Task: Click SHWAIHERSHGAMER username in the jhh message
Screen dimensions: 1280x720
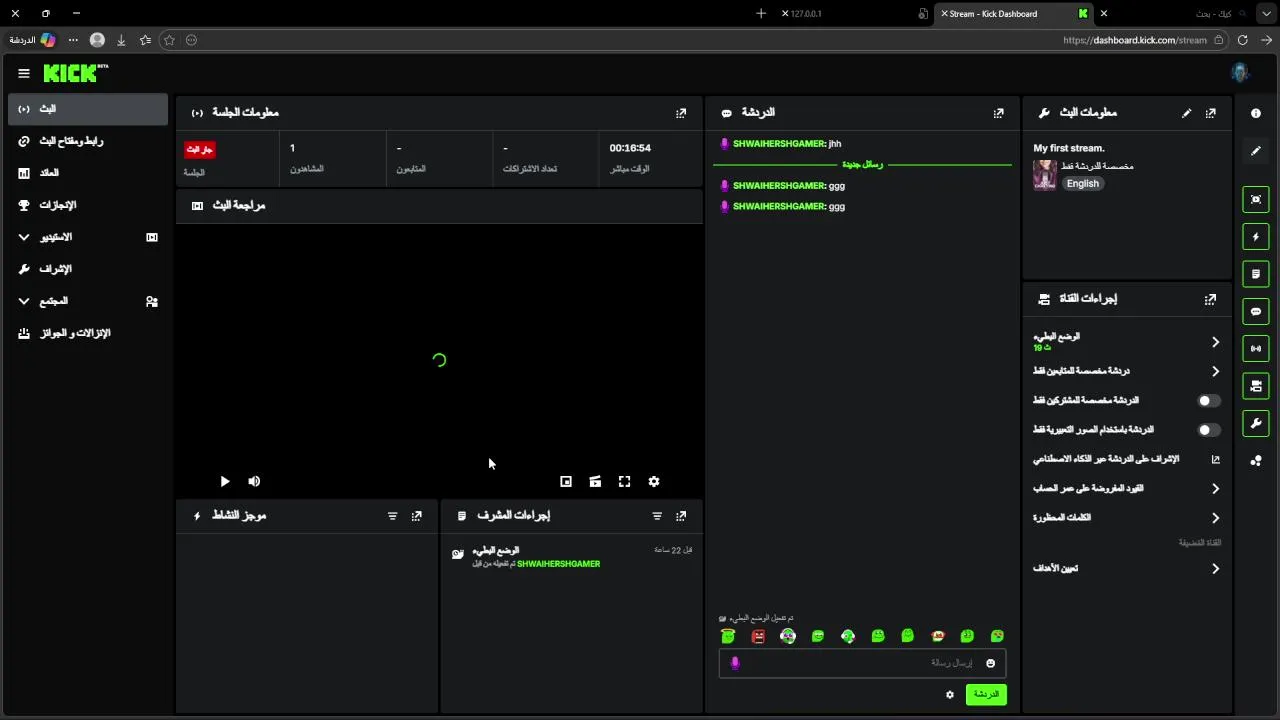Action: coord(779,144)
